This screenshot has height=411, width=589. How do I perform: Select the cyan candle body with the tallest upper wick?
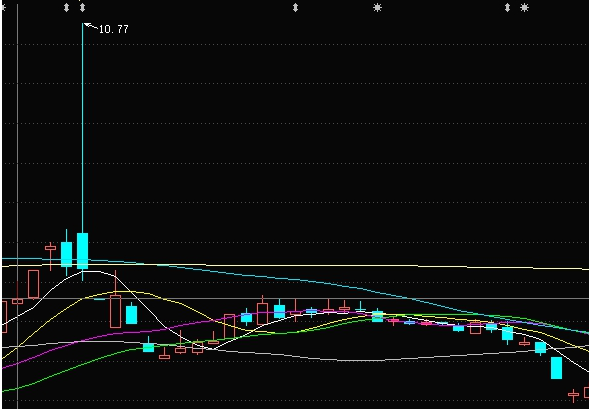tap(83, 251)
